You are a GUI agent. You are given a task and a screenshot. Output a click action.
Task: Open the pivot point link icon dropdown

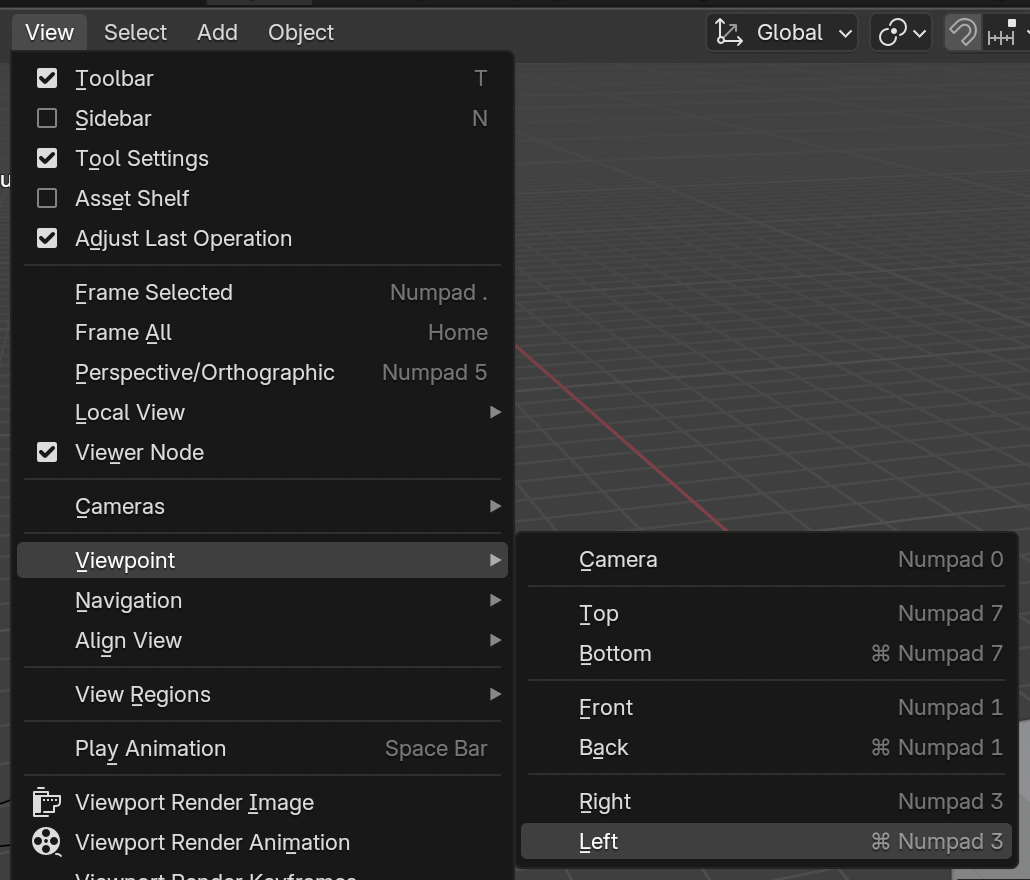pos(901,33)
